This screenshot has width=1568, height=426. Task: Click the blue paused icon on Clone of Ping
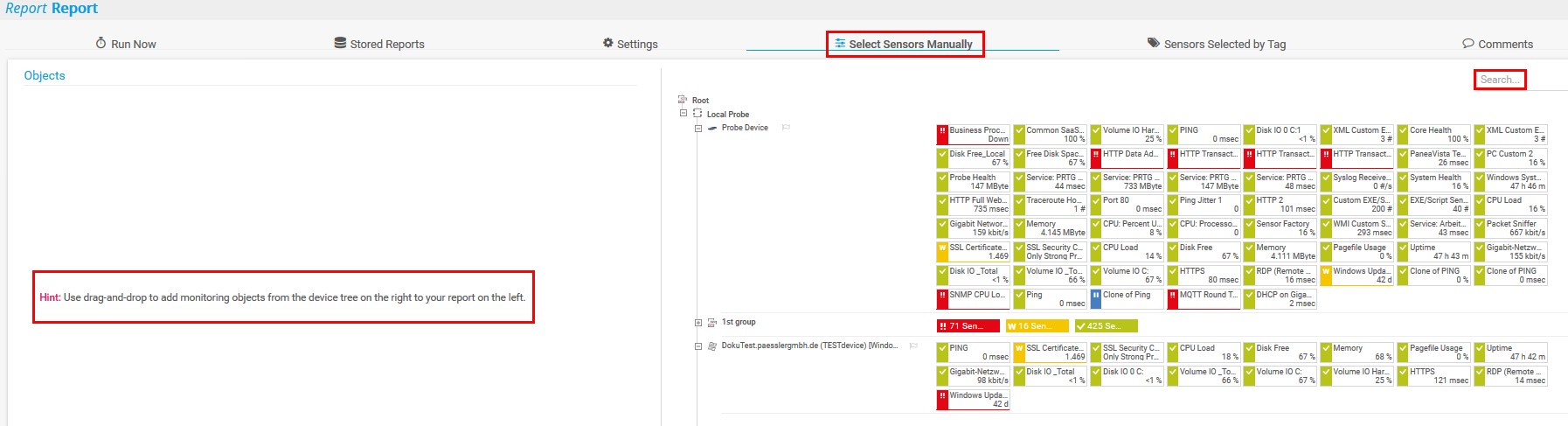[1096, 299]
